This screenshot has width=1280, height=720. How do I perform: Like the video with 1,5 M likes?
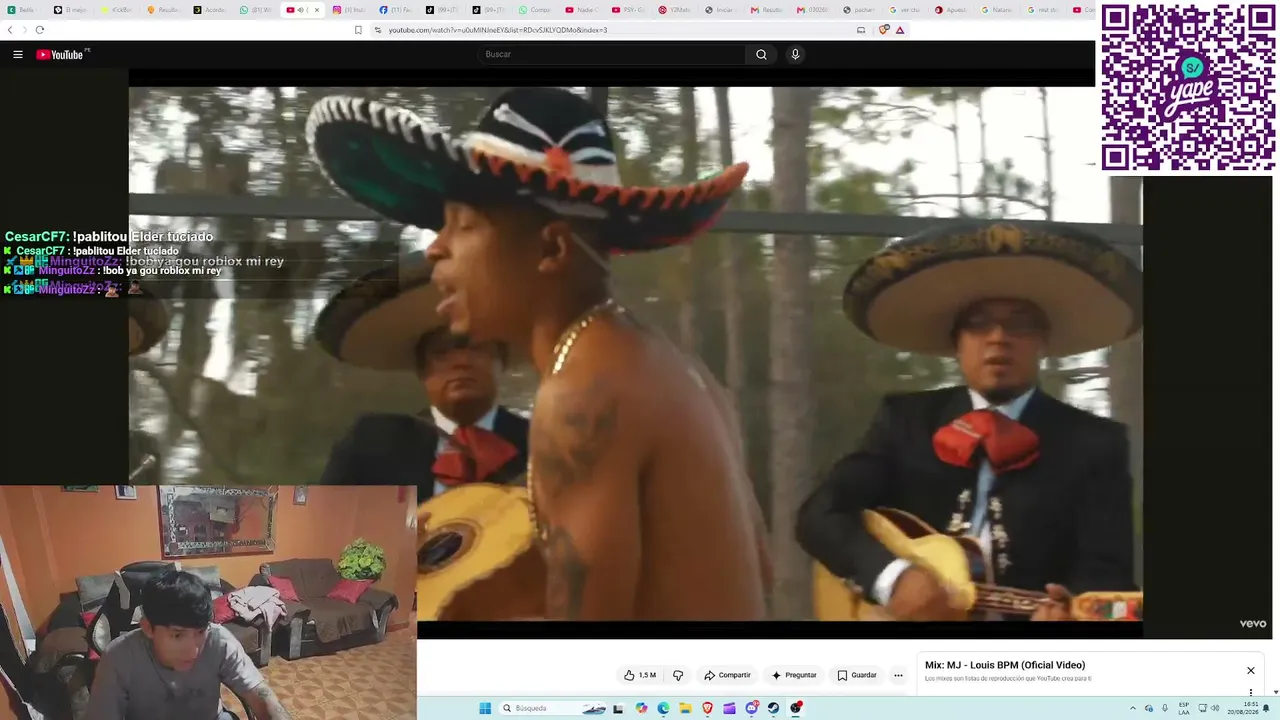[x=639, y=675]
